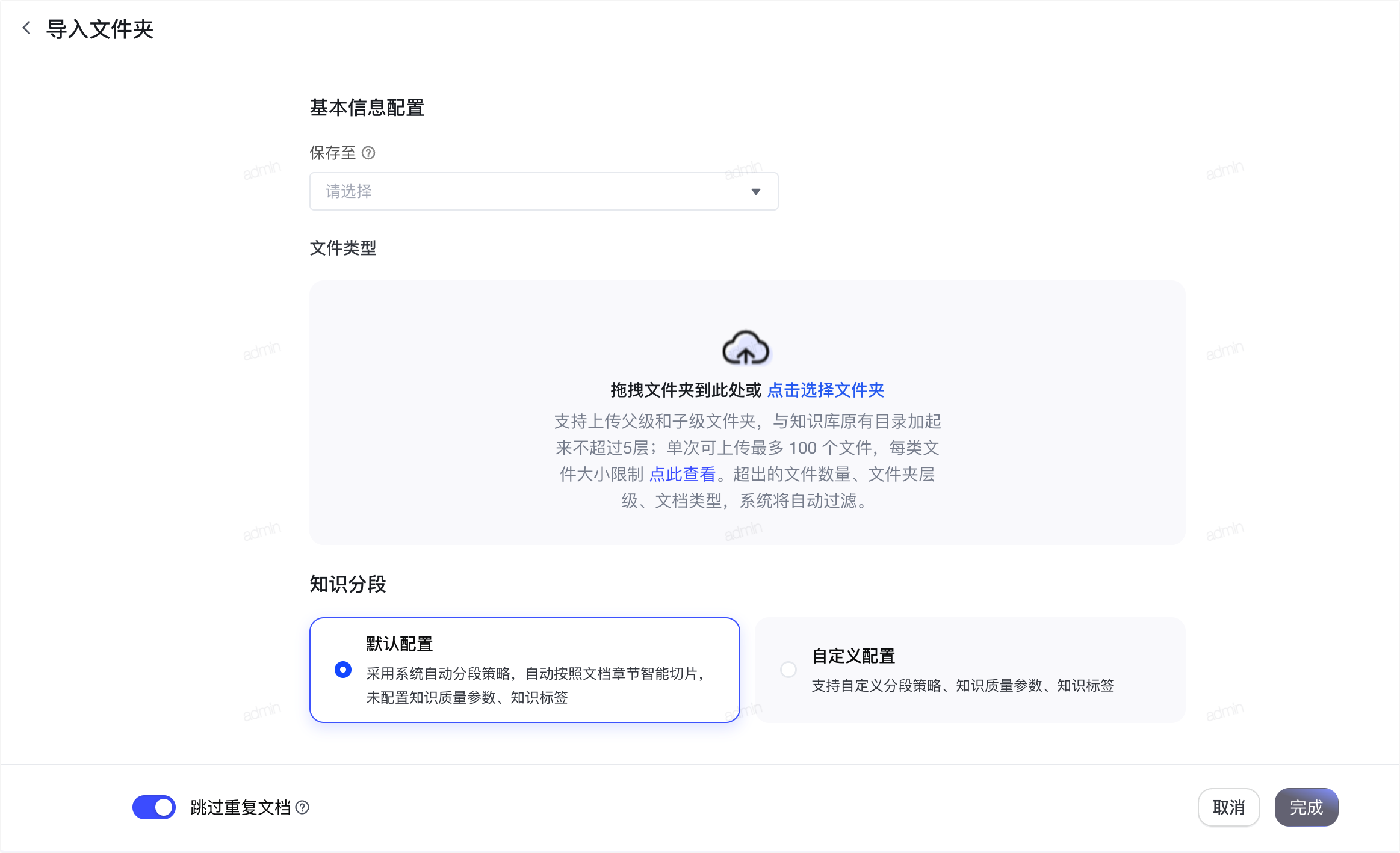Image resolution: width=1400 pixels, height=853 pixels.
Task: Click 拖拽文件夹到此处或 text in drop area
Action: click(686, 390)
